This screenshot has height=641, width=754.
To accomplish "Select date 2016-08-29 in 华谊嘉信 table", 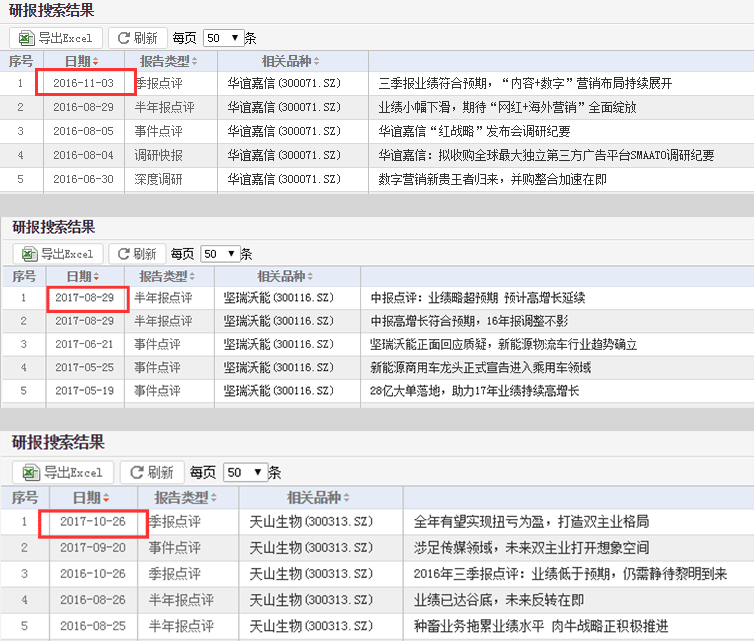I will 84,107.
